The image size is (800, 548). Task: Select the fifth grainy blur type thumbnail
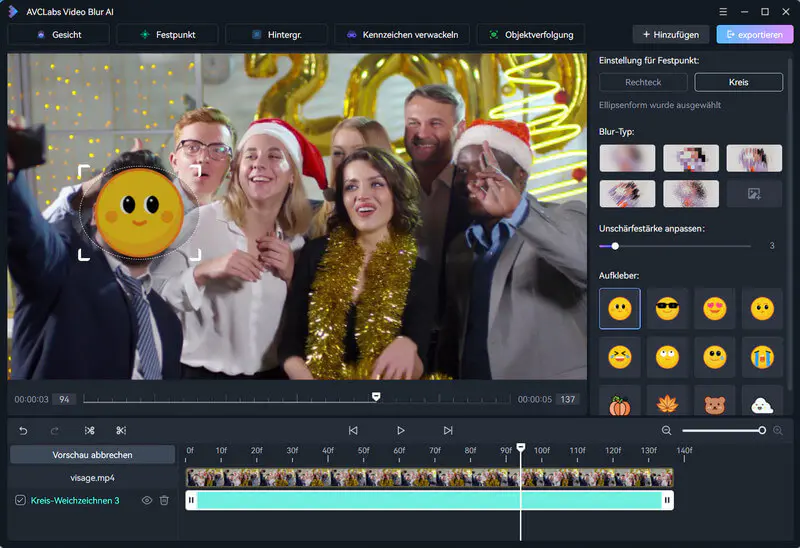click(x=691, y=194)
